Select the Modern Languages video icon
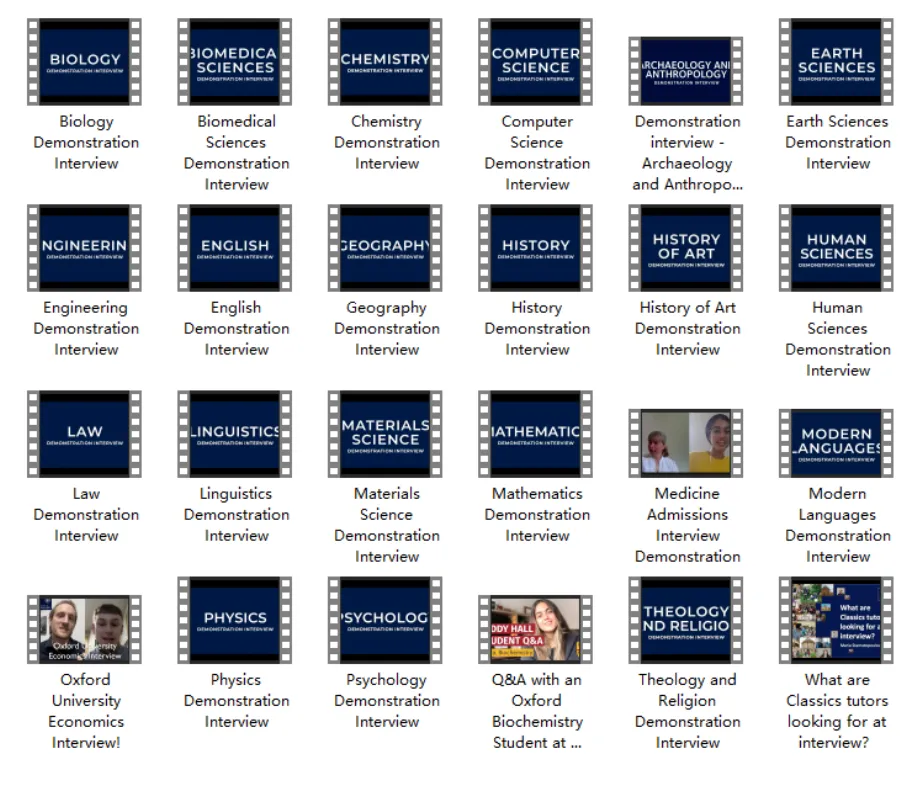 click(836, 443)
